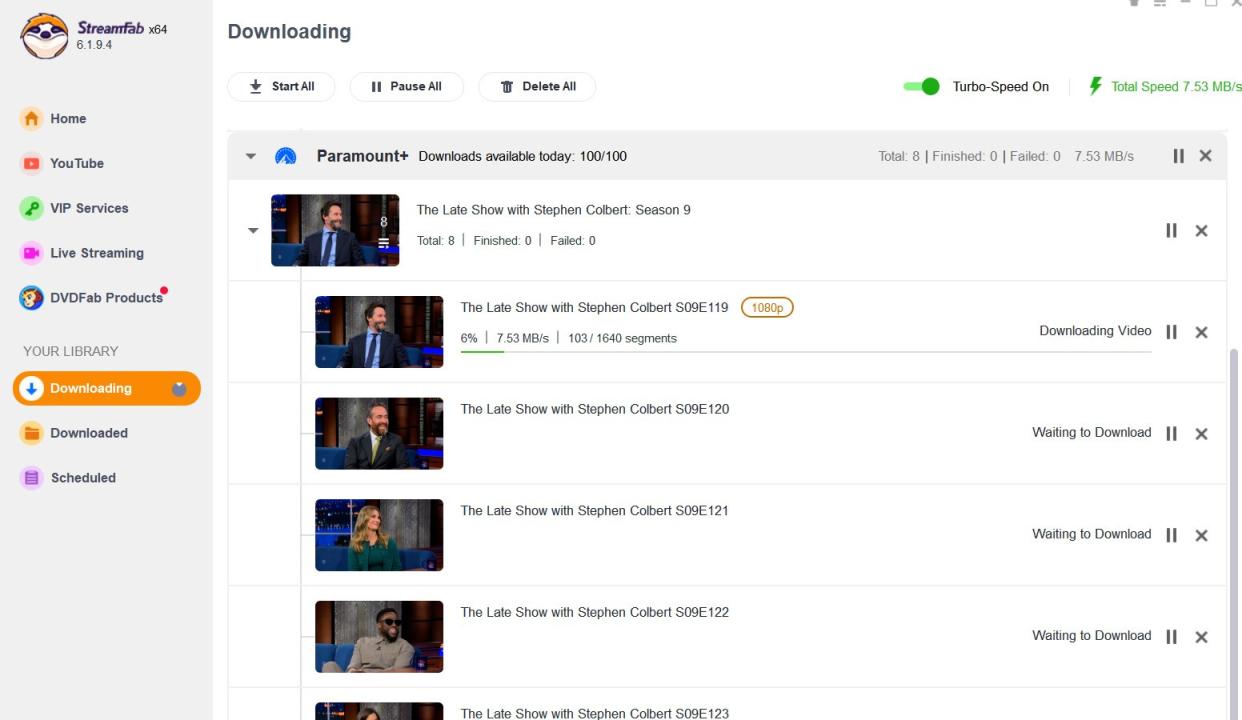This screenshot has width=1242, height=720.
Task: Click the '103 / 1640 segments' text
Action: (622, 338)
